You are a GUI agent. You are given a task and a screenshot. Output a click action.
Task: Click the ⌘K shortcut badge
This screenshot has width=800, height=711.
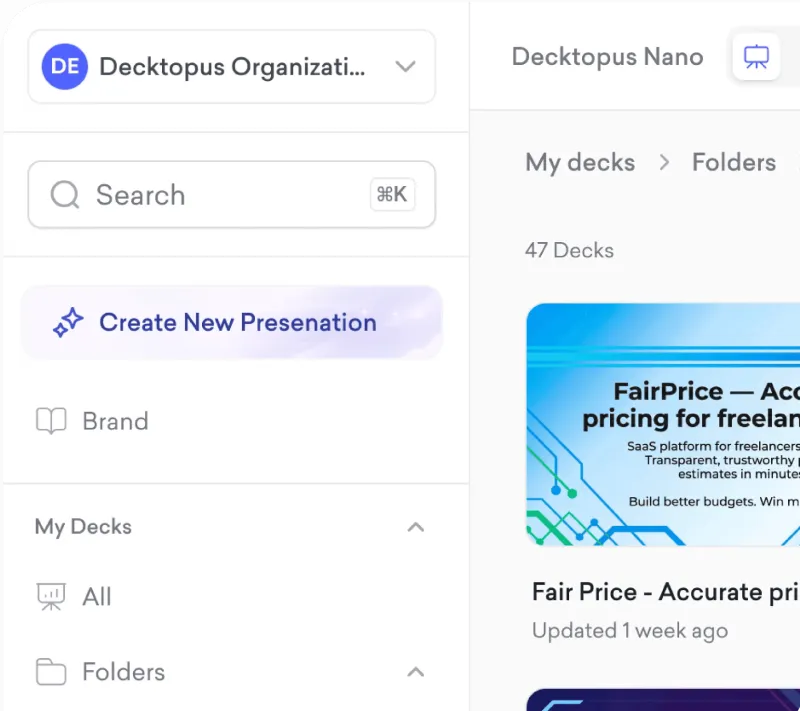point(392,194)
